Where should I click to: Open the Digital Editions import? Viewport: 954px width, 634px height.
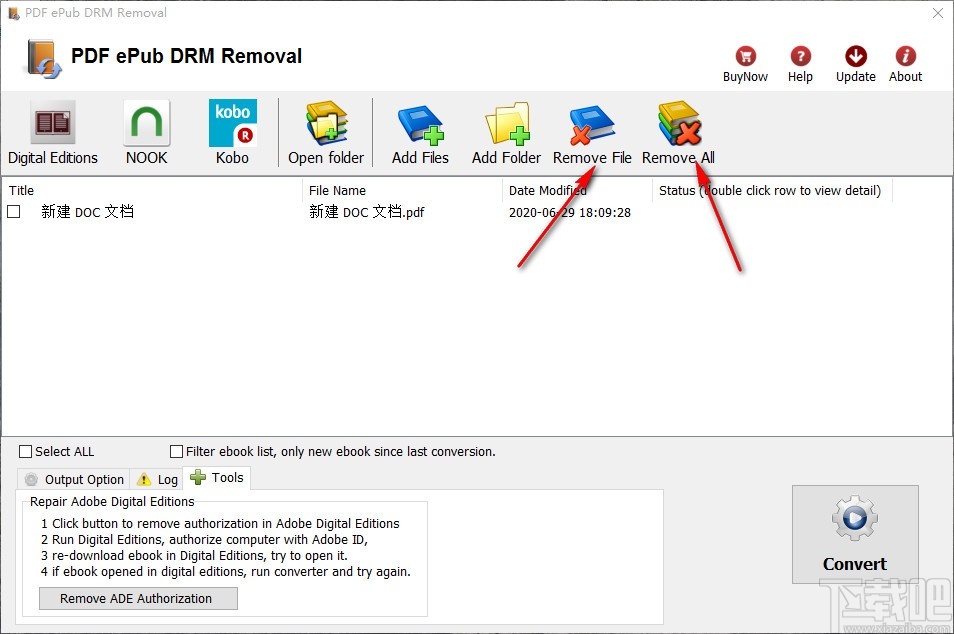coord(53,133)
